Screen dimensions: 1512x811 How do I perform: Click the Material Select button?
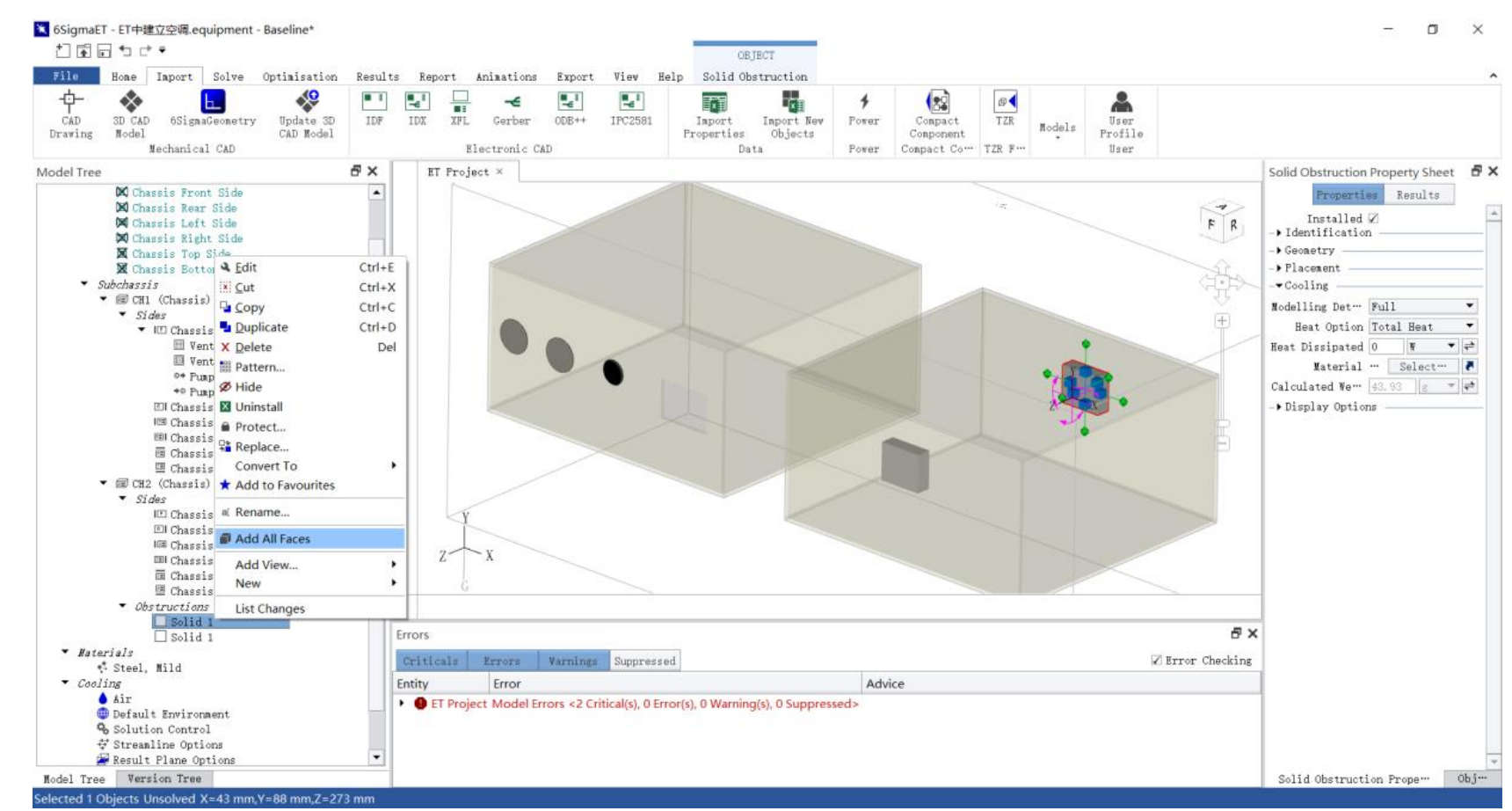click(1421, 367)
